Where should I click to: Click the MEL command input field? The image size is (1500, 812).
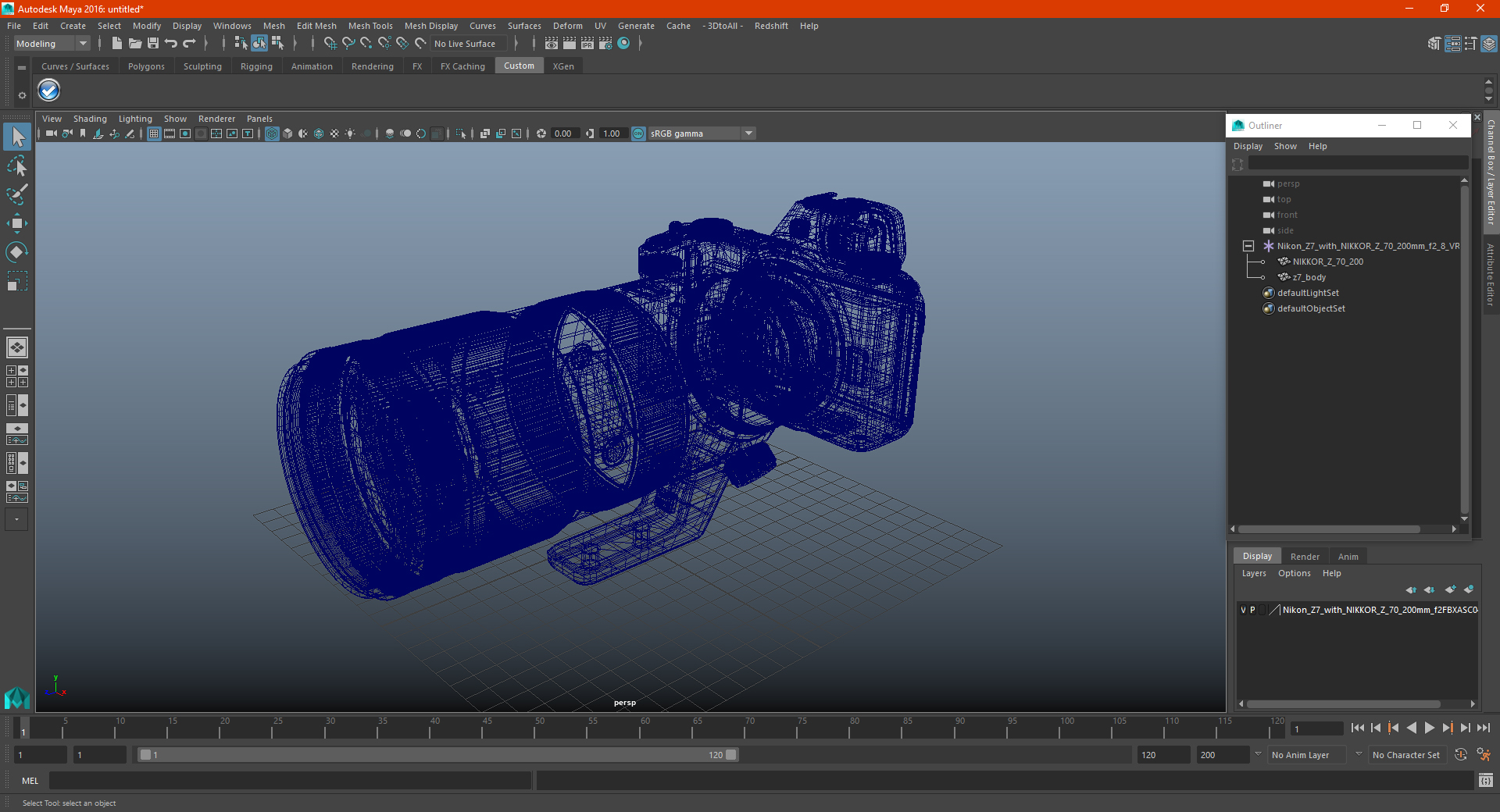point(291,780)
